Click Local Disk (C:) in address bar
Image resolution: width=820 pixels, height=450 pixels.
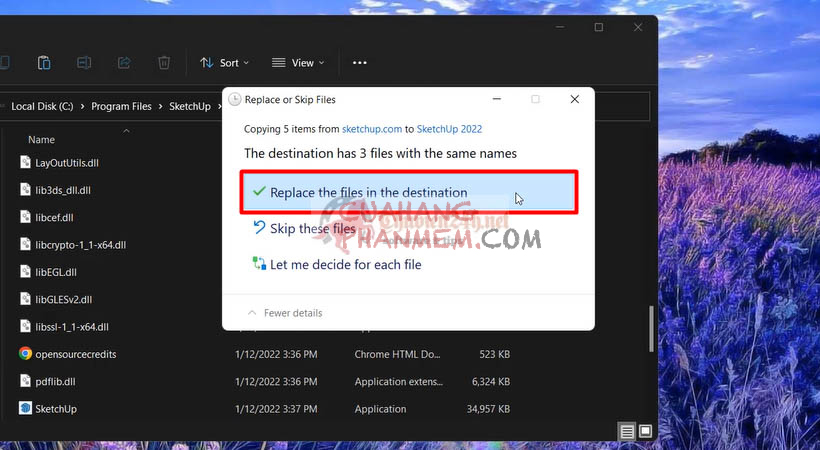42,106
